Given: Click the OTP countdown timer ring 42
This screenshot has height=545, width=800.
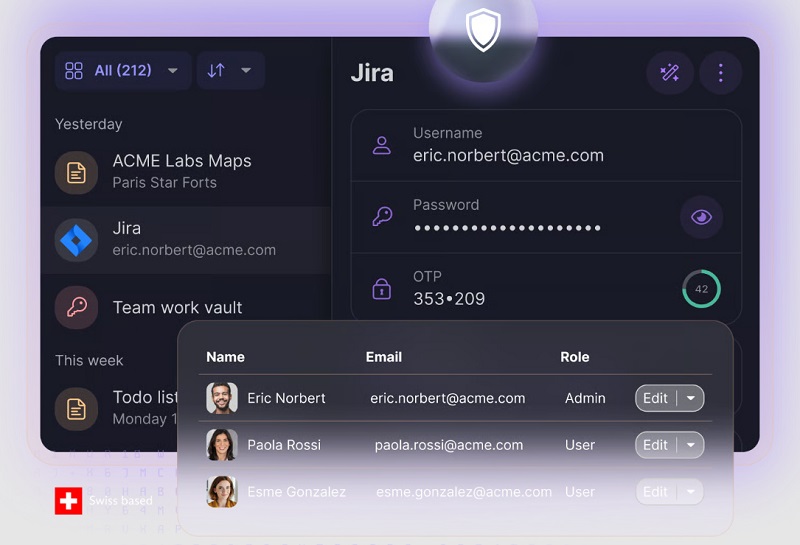Looking at the screenshot, I should [702, 289].
